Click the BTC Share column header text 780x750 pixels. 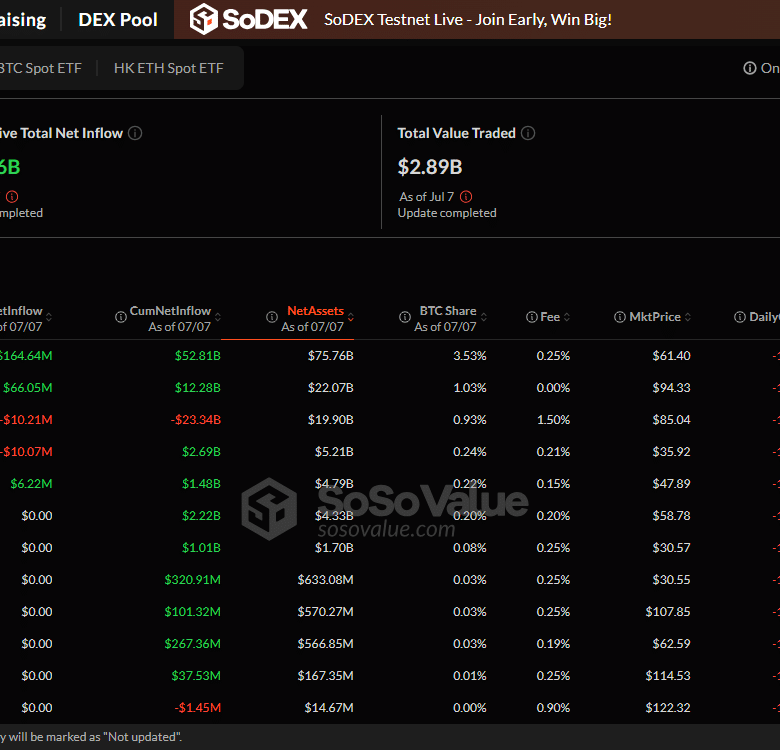tap(448, 311)
